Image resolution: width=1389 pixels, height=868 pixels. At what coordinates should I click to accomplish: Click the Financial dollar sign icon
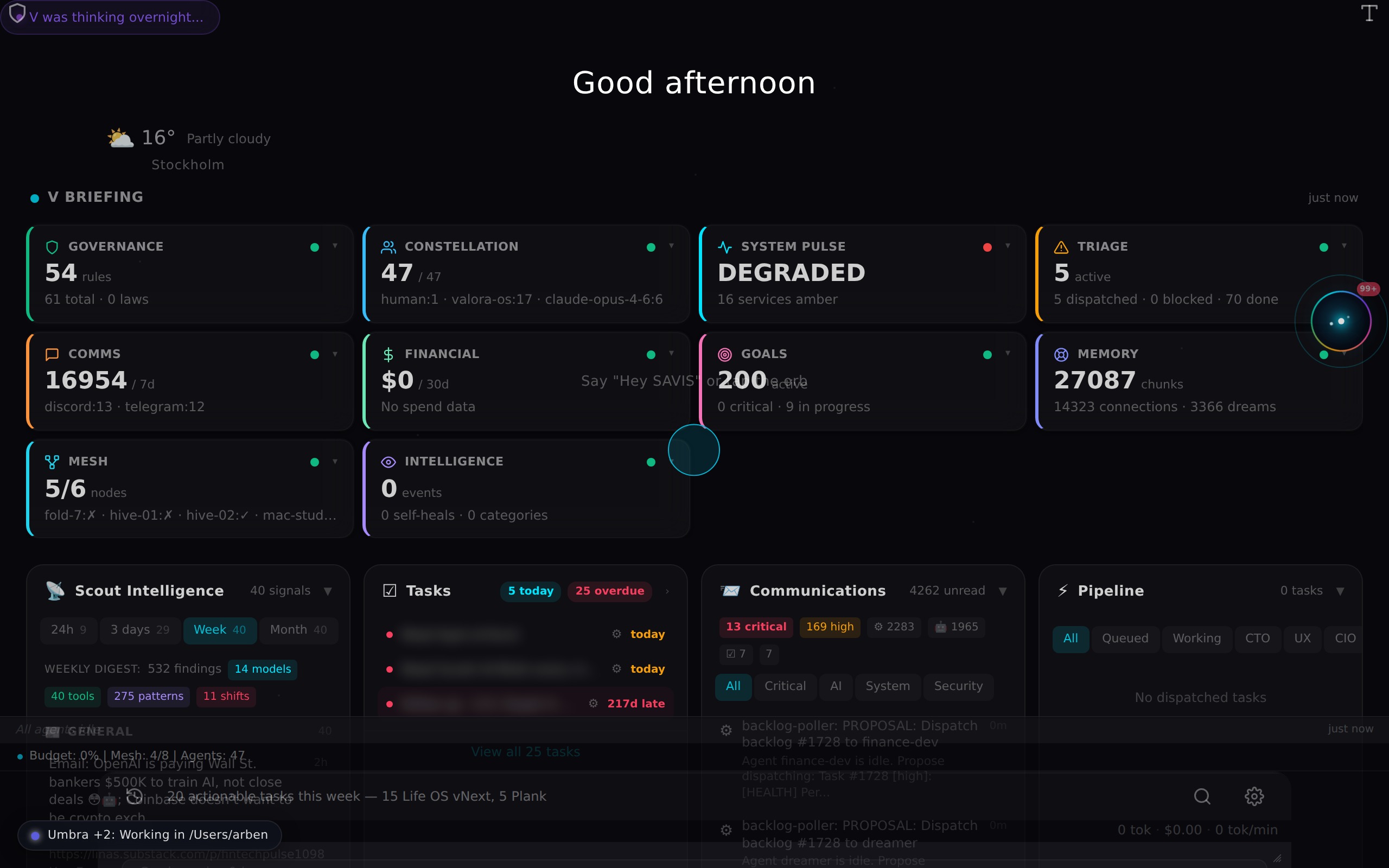[x=388, y=354]
